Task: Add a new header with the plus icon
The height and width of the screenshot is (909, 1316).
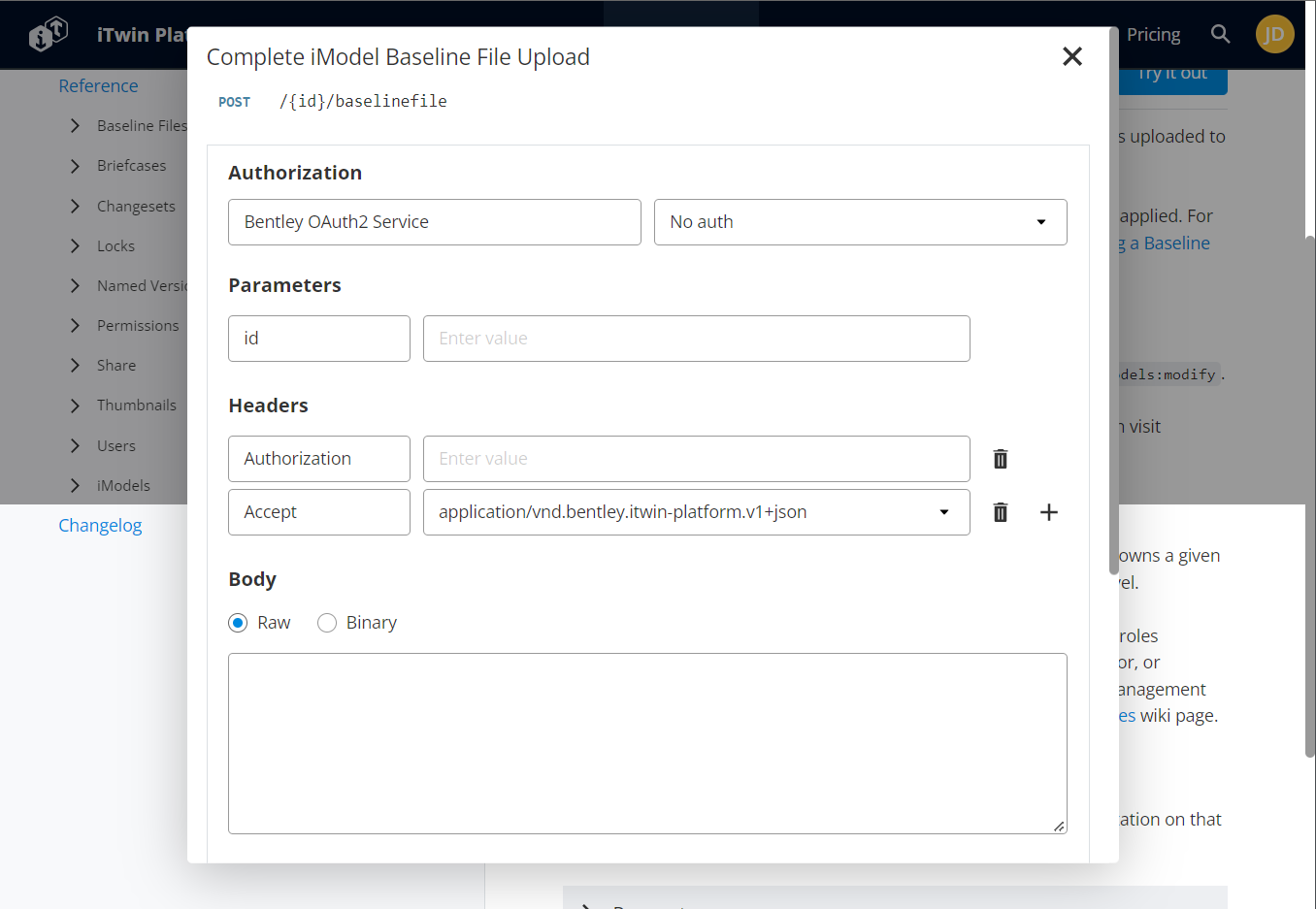Action: pos(1048,511)
